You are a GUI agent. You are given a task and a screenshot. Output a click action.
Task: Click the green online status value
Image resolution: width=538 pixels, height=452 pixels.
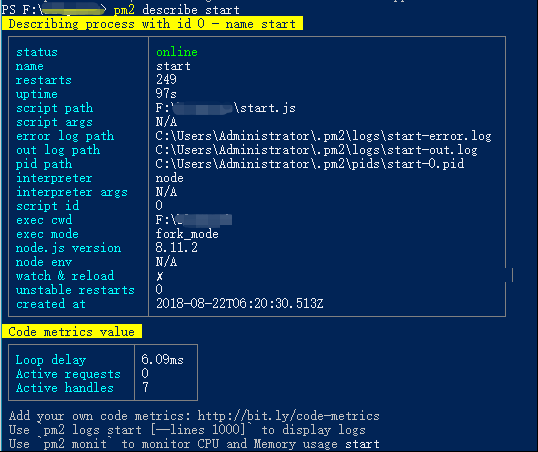point(177,52)
